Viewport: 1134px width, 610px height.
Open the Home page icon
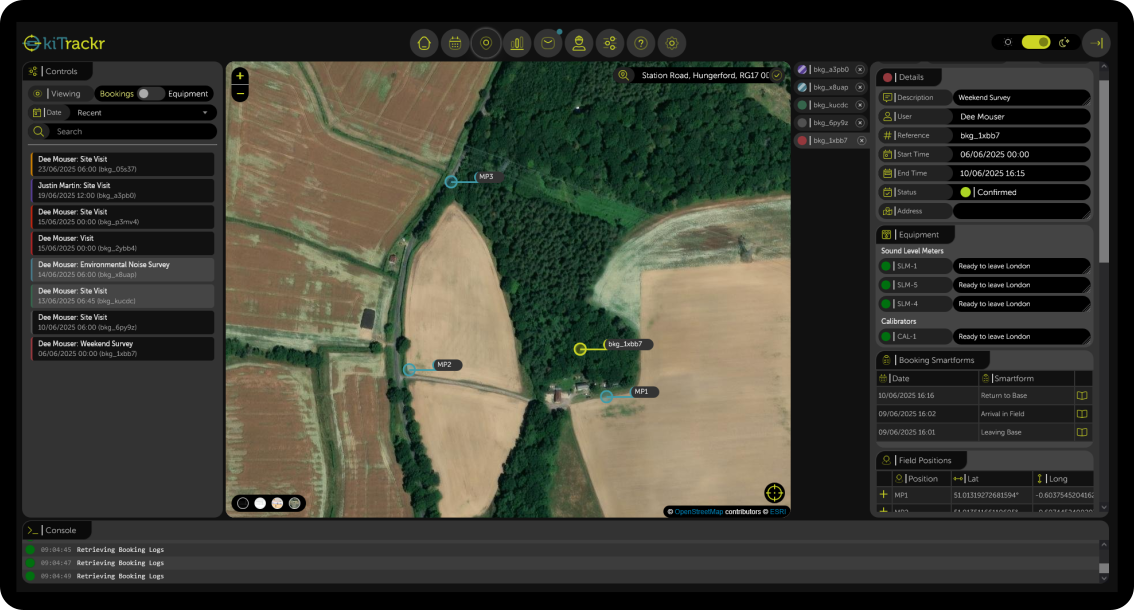tap(424, 43)
